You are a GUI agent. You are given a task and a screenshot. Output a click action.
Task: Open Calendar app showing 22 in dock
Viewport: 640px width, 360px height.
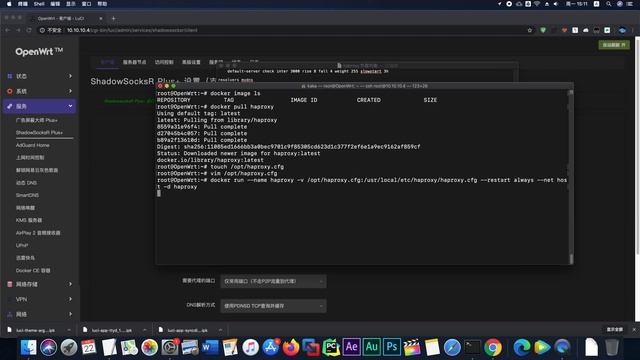pos(89,348)
